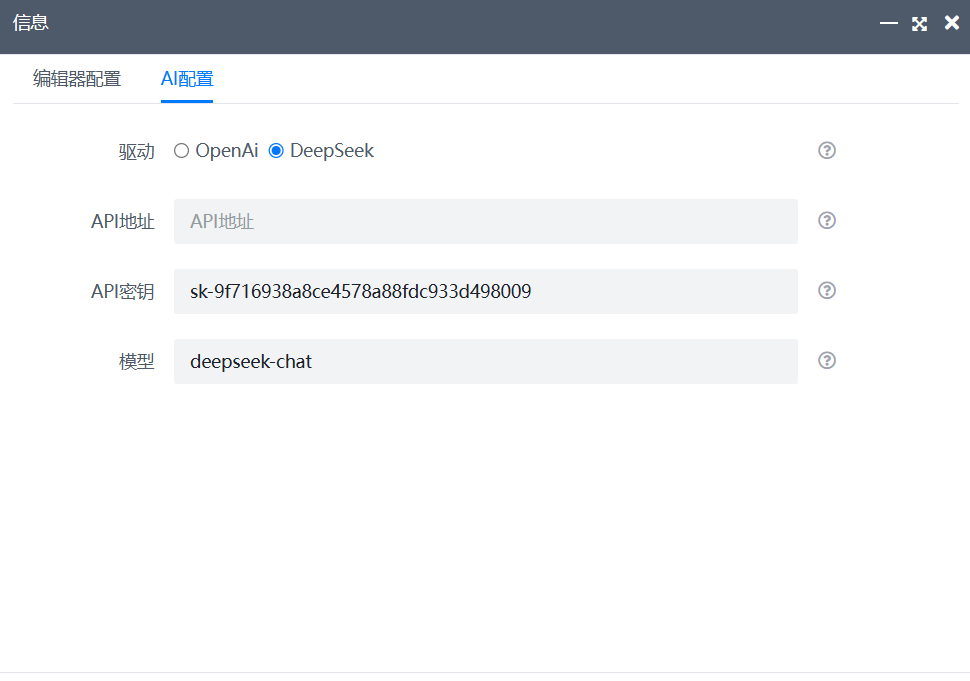Open help icon next to API密钥 field
This screenshot has width=970, height=681.
click(826, 291)
